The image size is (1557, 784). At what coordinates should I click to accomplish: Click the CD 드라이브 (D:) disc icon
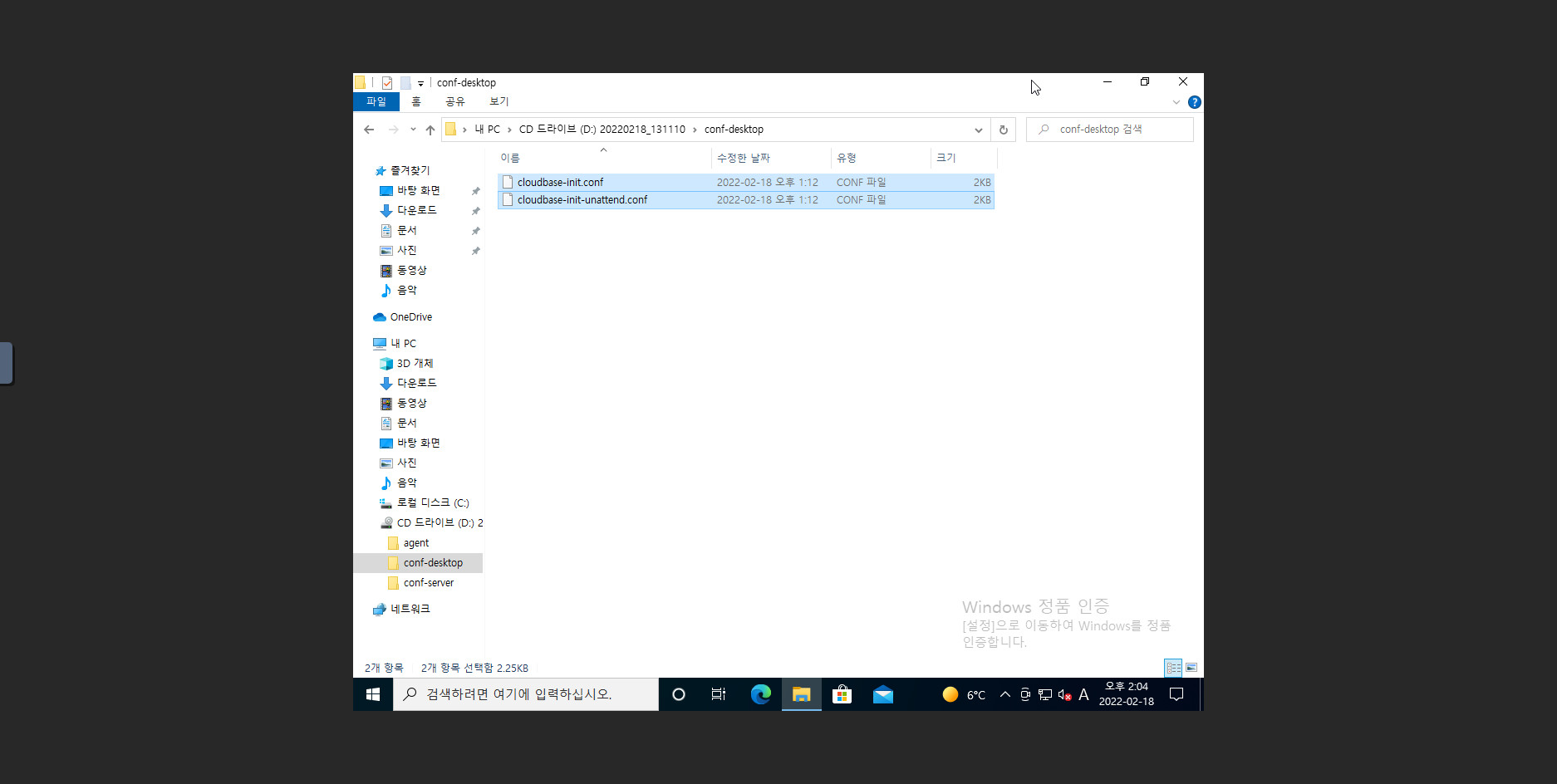(386, 523)
